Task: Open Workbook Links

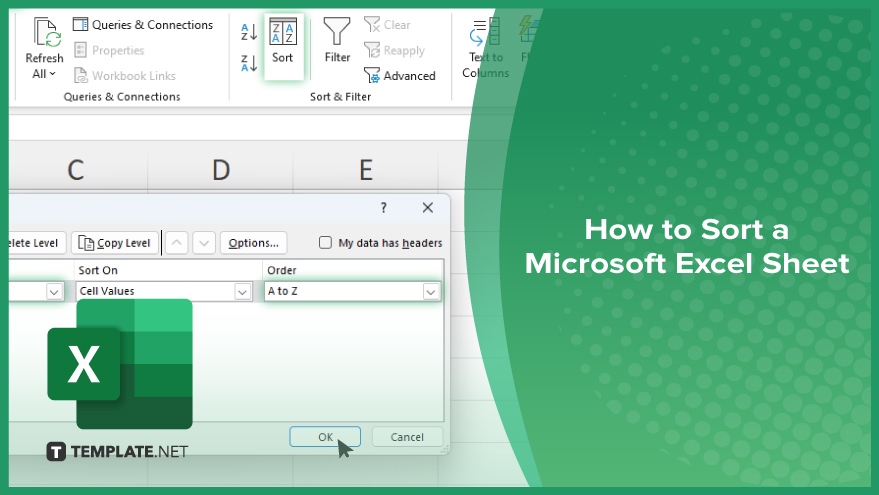Action: click(125, 76)
